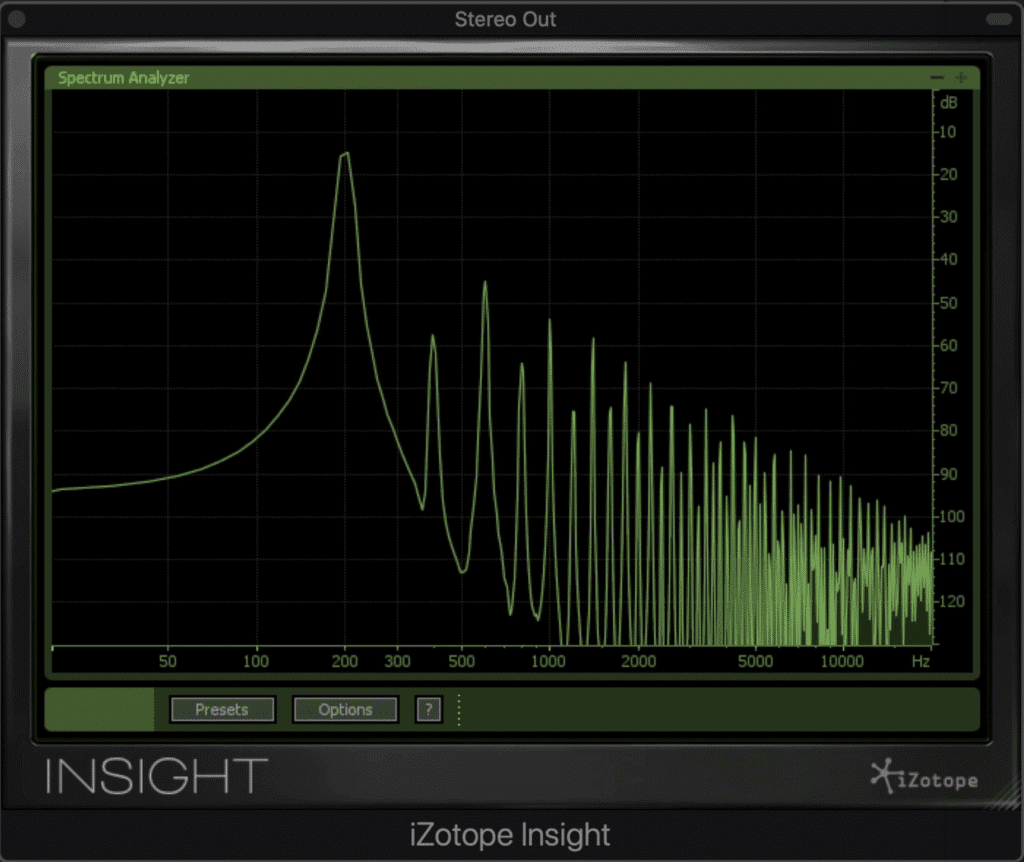Click the 500 Hz frequency axis label
Screen dimensions: 1024x862
462,662
